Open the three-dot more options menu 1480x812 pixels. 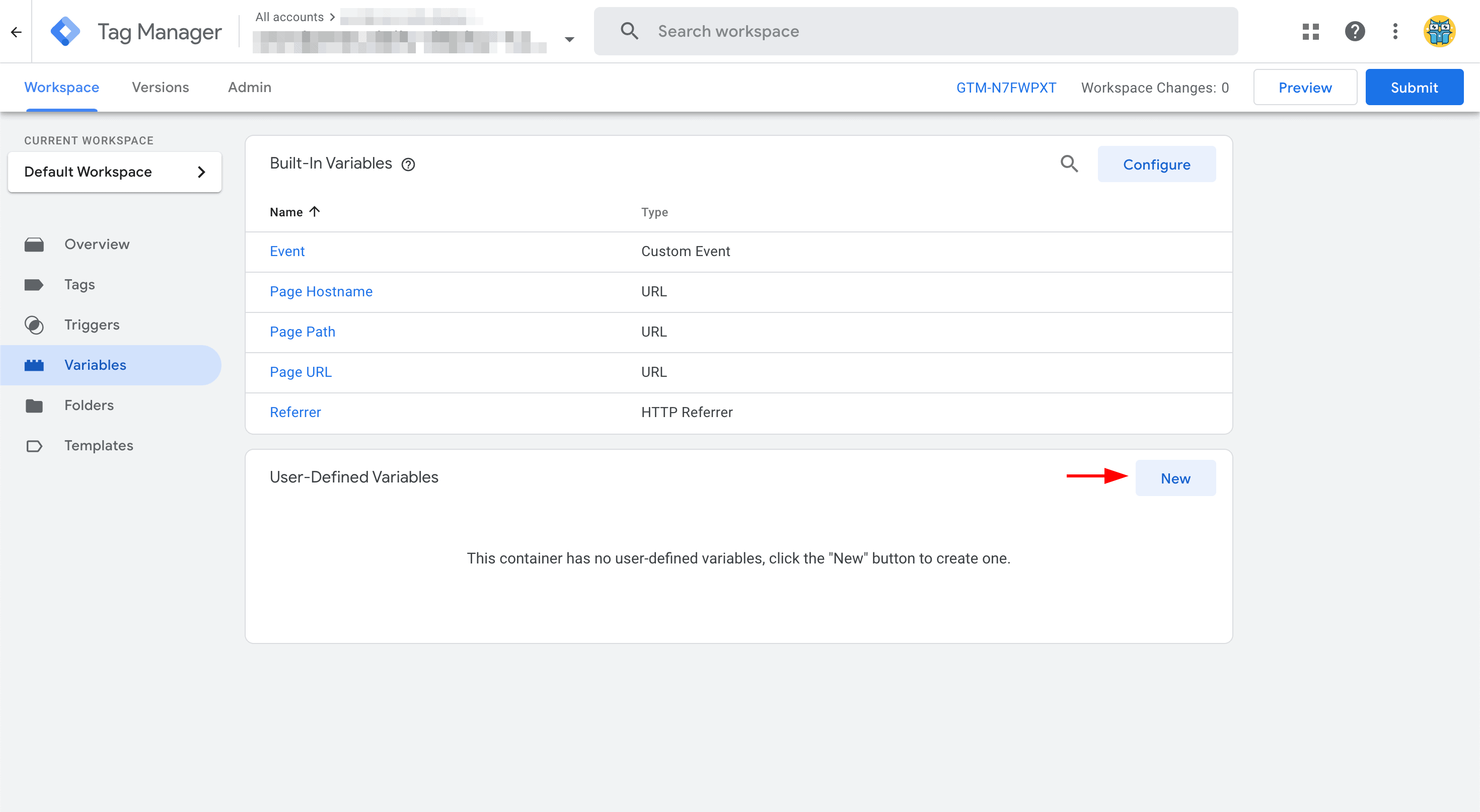tap(1395, 32)
